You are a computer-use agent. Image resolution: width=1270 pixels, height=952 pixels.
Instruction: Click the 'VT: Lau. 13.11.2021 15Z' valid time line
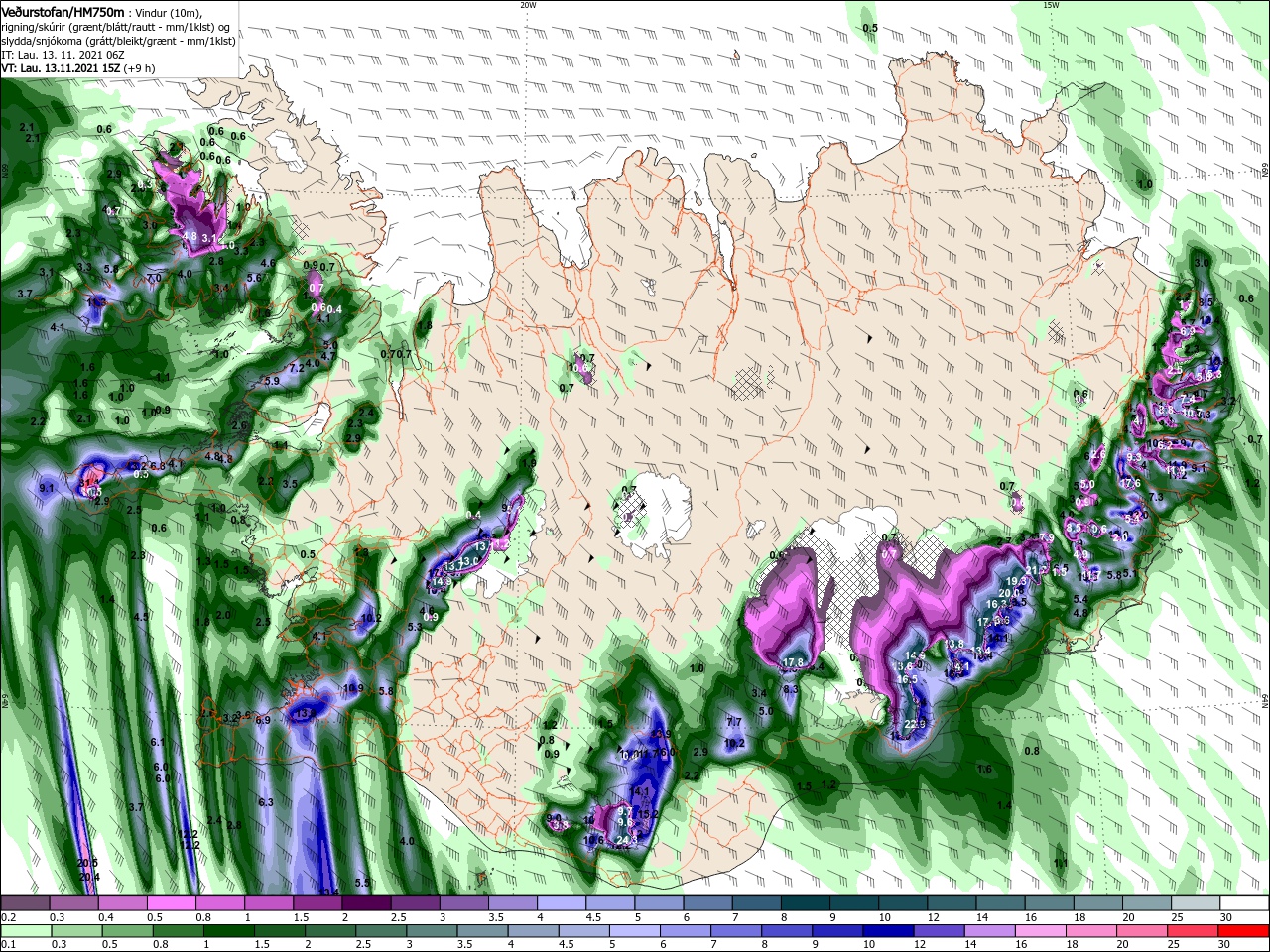[61, 68]
